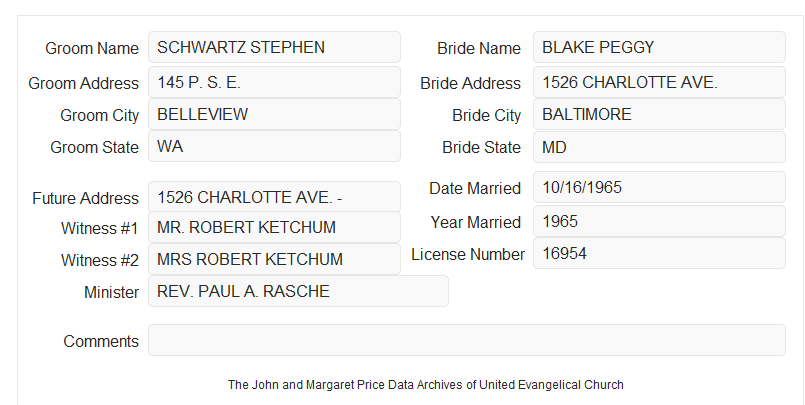This screenshot has width=805, height=405.
Task: Select the Bride Address field
Action: coord(659,82)
